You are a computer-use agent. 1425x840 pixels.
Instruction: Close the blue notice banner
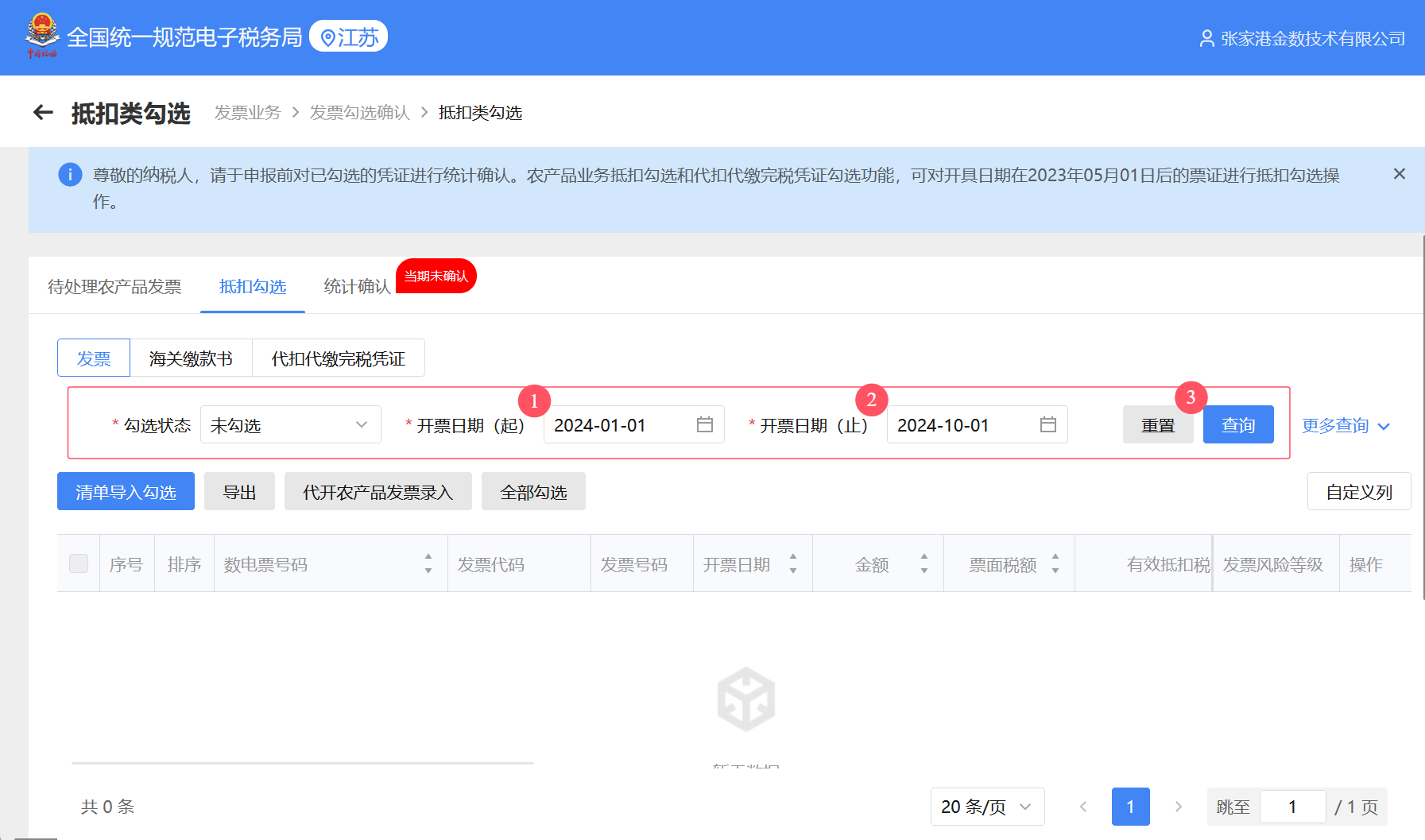tap(1400, 173)
